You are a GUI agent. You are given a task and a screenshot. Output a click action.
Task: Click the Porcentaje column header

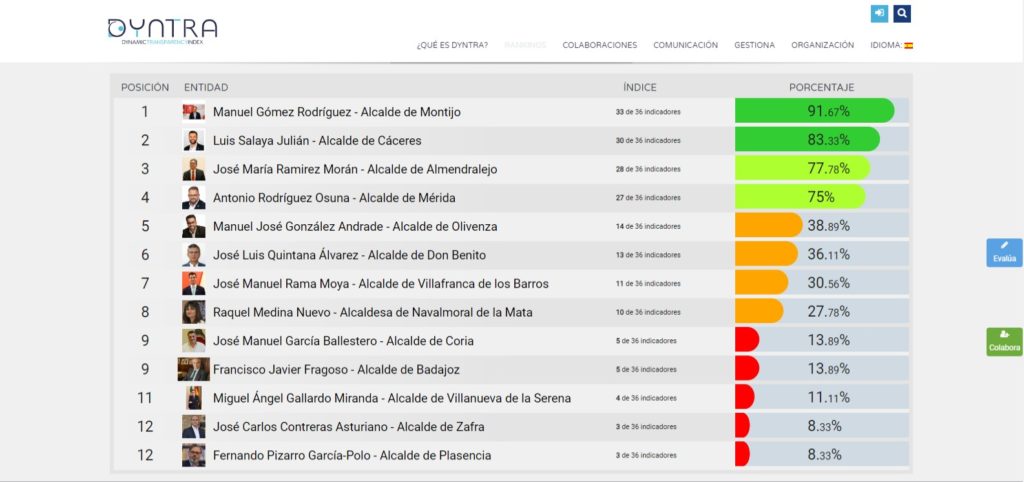click(821, 87)
